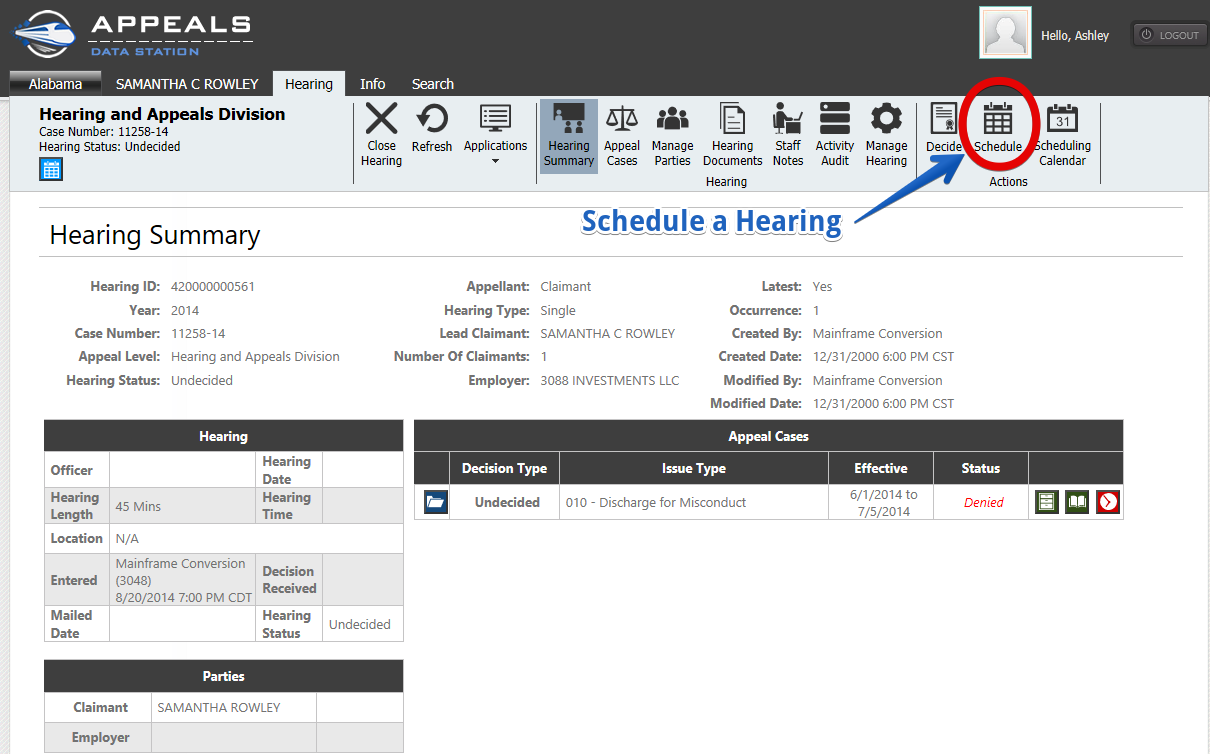This screenshot has width=1210, height=754.
Task: Select Hearing Summary in the toolbar
Action: (569, 135)
